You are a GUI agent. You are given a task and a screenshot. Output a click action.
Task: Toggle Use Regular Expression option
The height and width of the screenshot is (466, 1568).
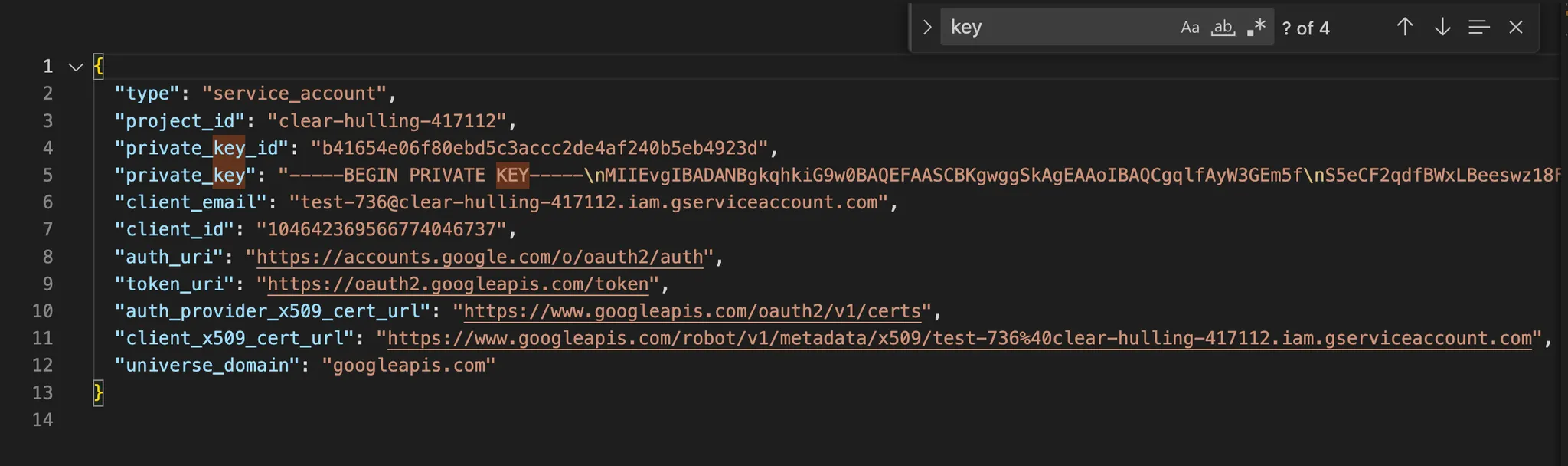click(x=1256, y=28)
